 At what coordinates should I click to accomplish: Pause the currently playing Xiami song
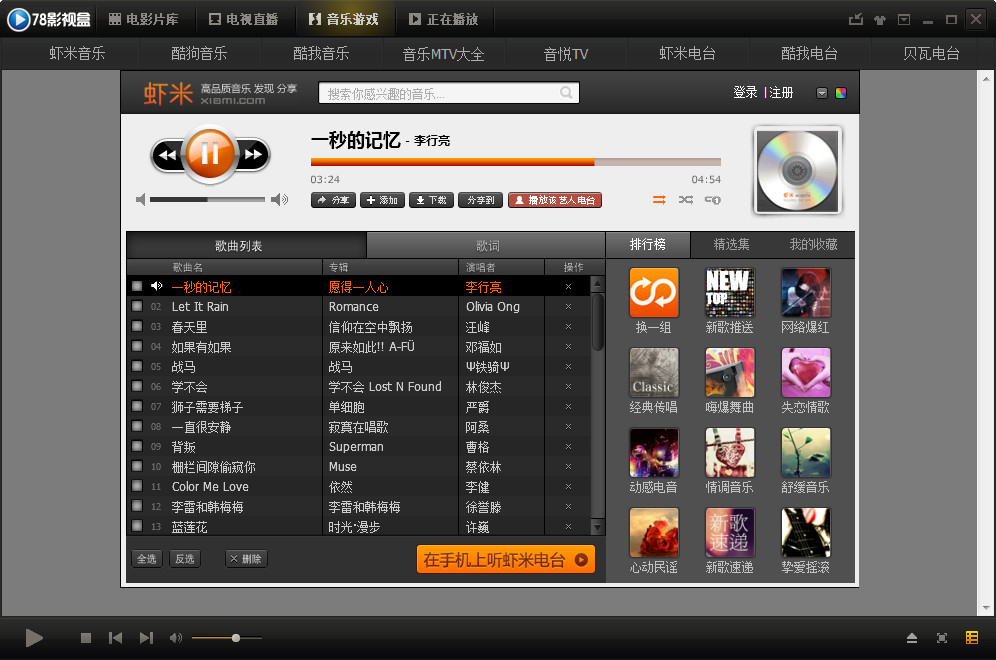(210, 153)
